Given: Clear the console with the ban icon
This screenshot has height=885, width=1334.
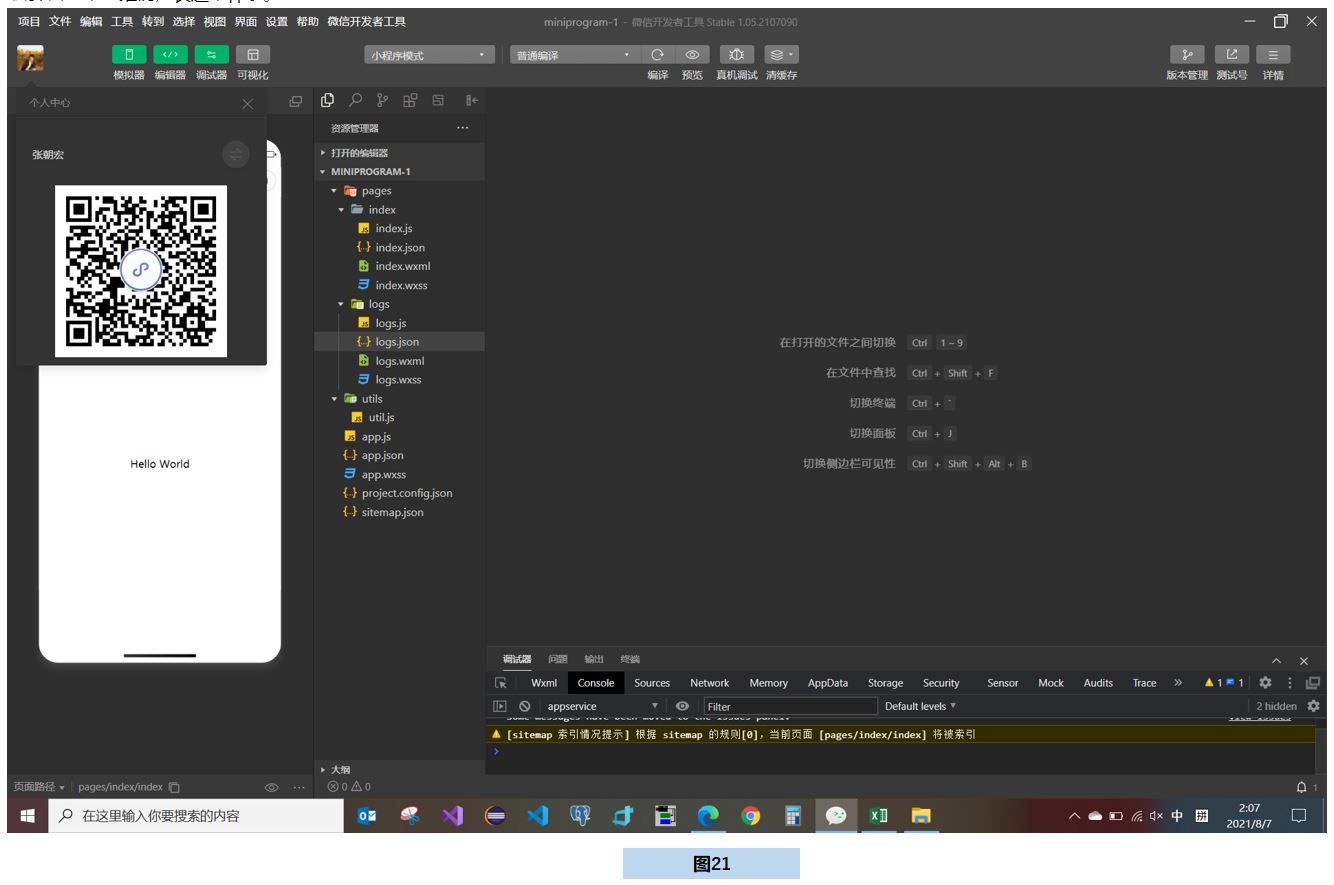Looking at the screenshot, I should click(524, 706).
